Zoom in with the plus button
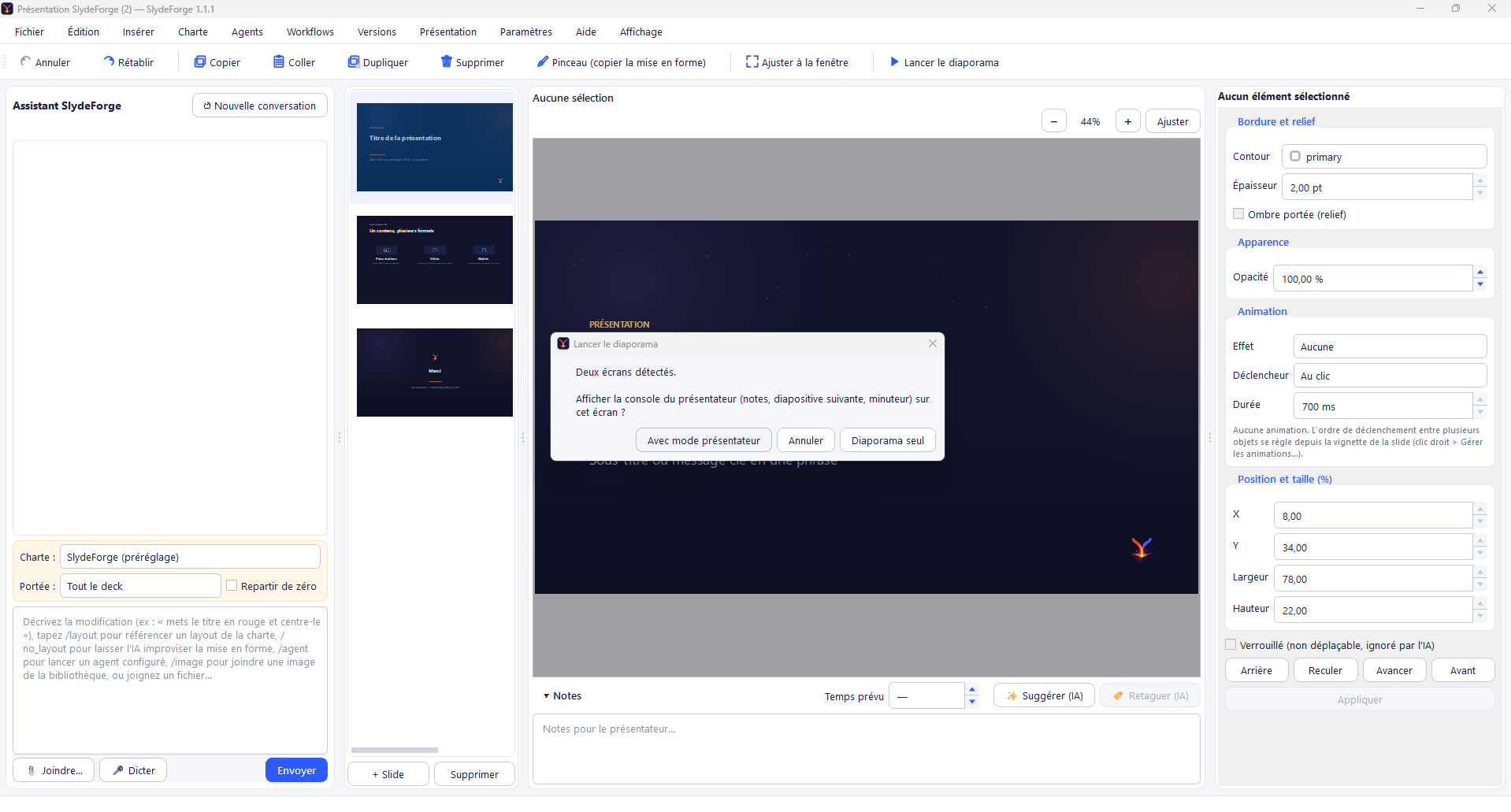This screenshot has width=1511, height=812. click(x=1128, y=121)
